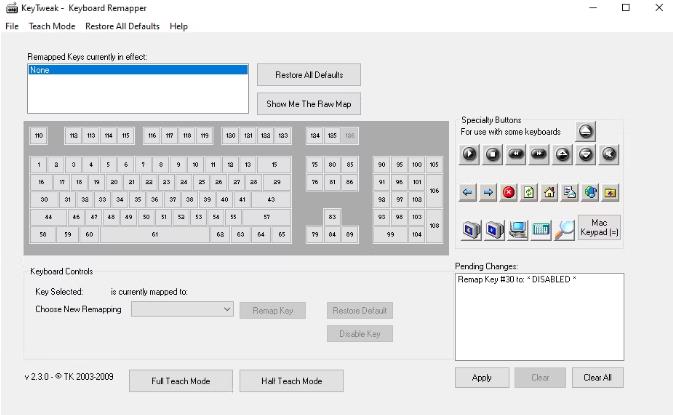
Task: Click the Volume Up specialty button
Action: click(x=563, y=154)
